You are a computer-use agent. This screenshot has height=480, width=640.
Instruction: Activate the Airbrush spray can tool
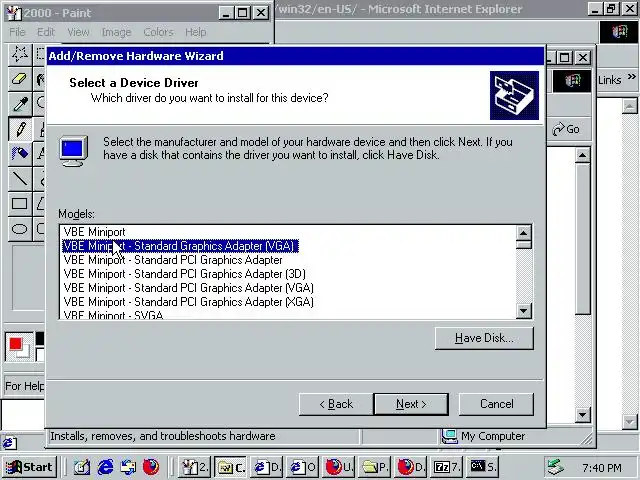(20, 153)
